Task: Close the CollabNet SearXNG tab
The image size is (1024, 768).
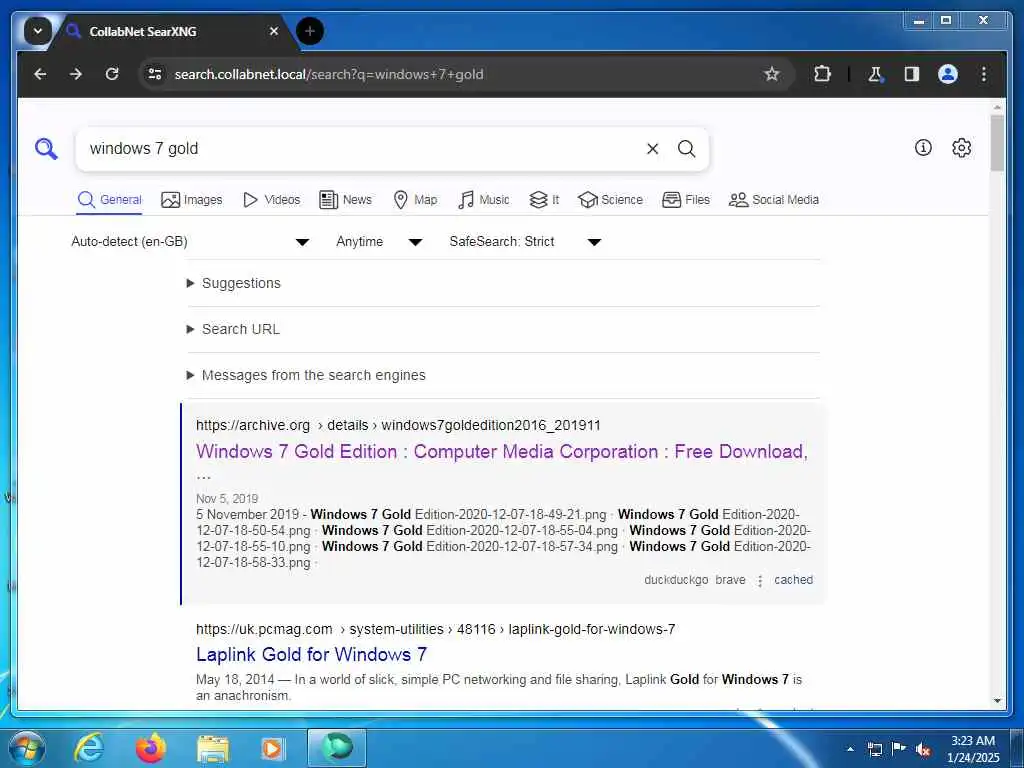Action: pyautogui.click(x=274, y=31)
